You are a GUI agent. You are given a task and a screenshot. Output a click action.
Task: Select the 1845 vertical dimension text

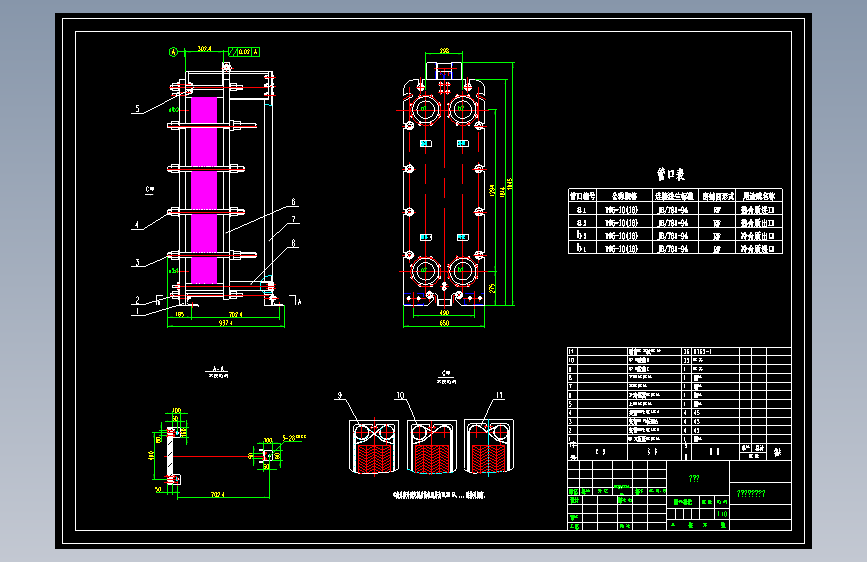pos(510,184)
